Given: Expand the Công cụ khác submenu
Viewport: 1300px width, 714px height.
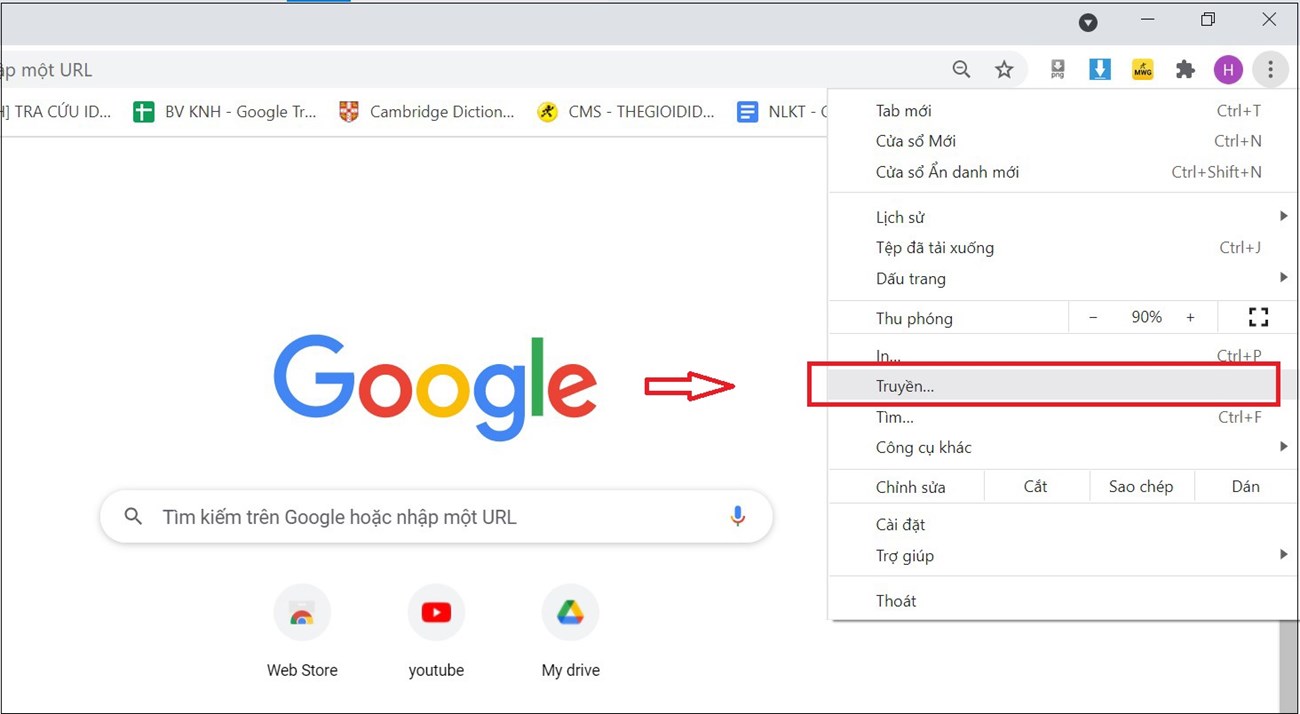Looking at the screenshot, I should click(x=1063, y=447).
